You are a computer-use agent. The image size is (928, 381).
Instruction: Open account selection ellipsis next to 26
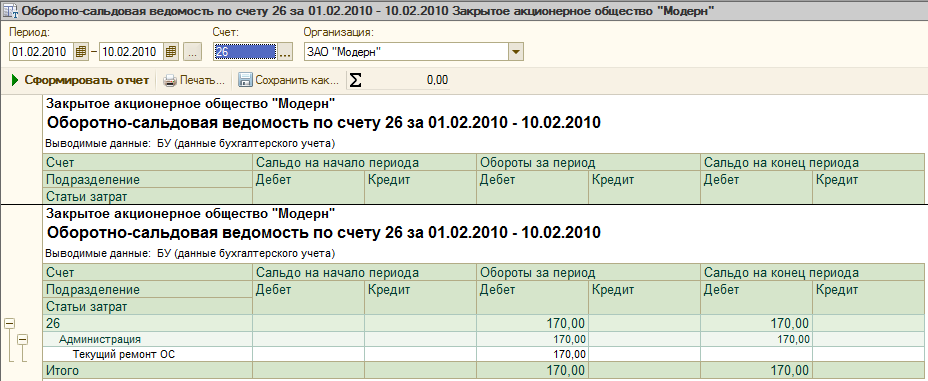click(x=285, y=52)
